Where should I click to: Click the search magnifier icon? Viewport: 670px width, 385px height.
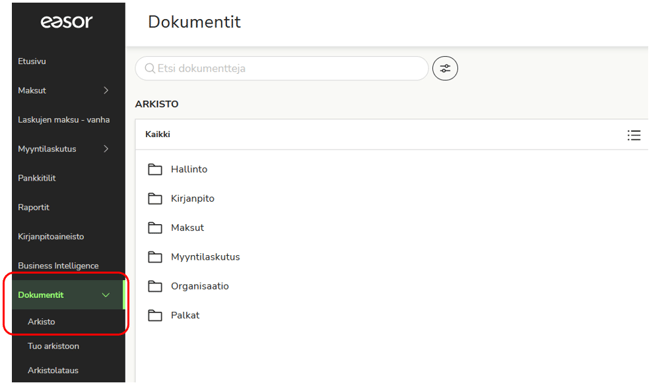click(150, 68)
